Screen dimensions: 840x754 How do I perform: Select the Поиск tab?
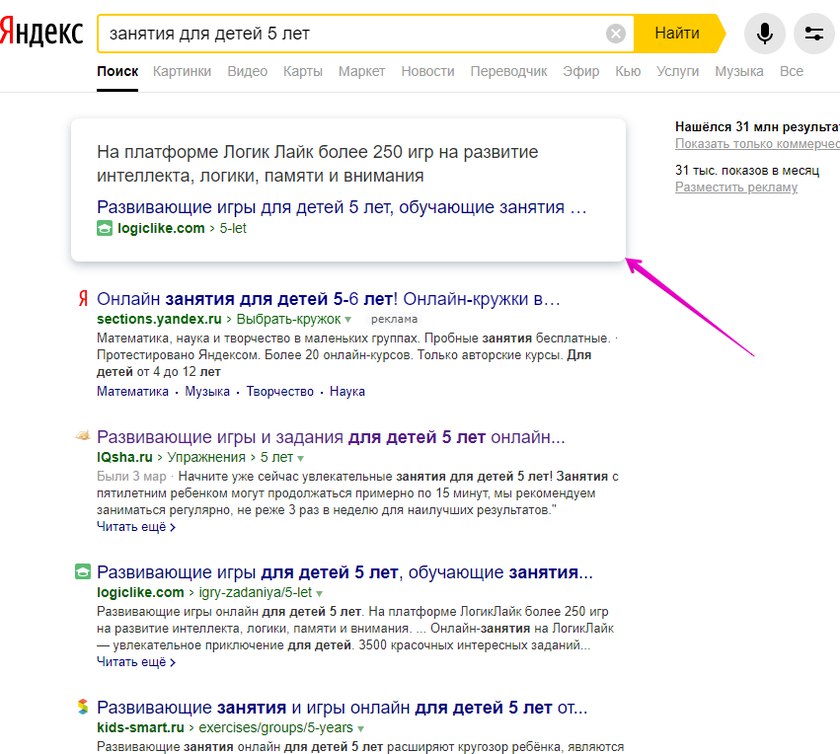[117, 71]
